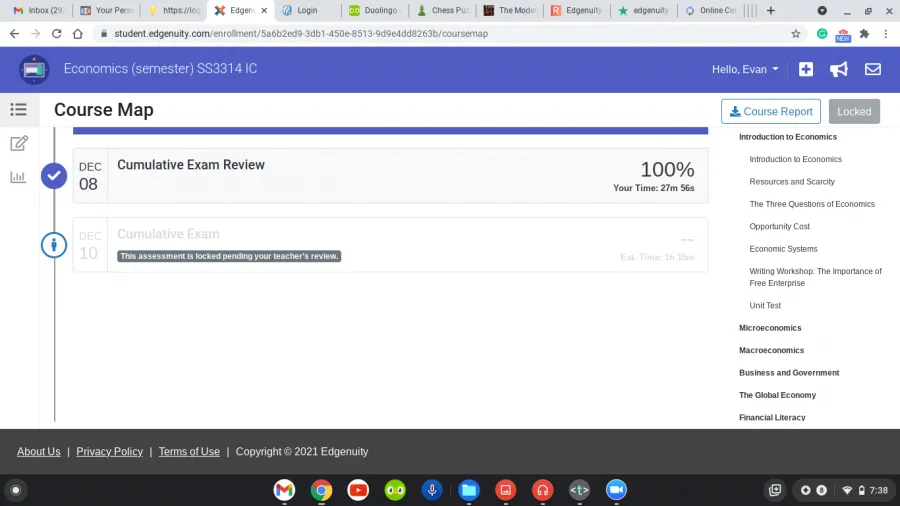
Task: Click the Edgenuity logo in header
Action: click(x=34, y=69)
